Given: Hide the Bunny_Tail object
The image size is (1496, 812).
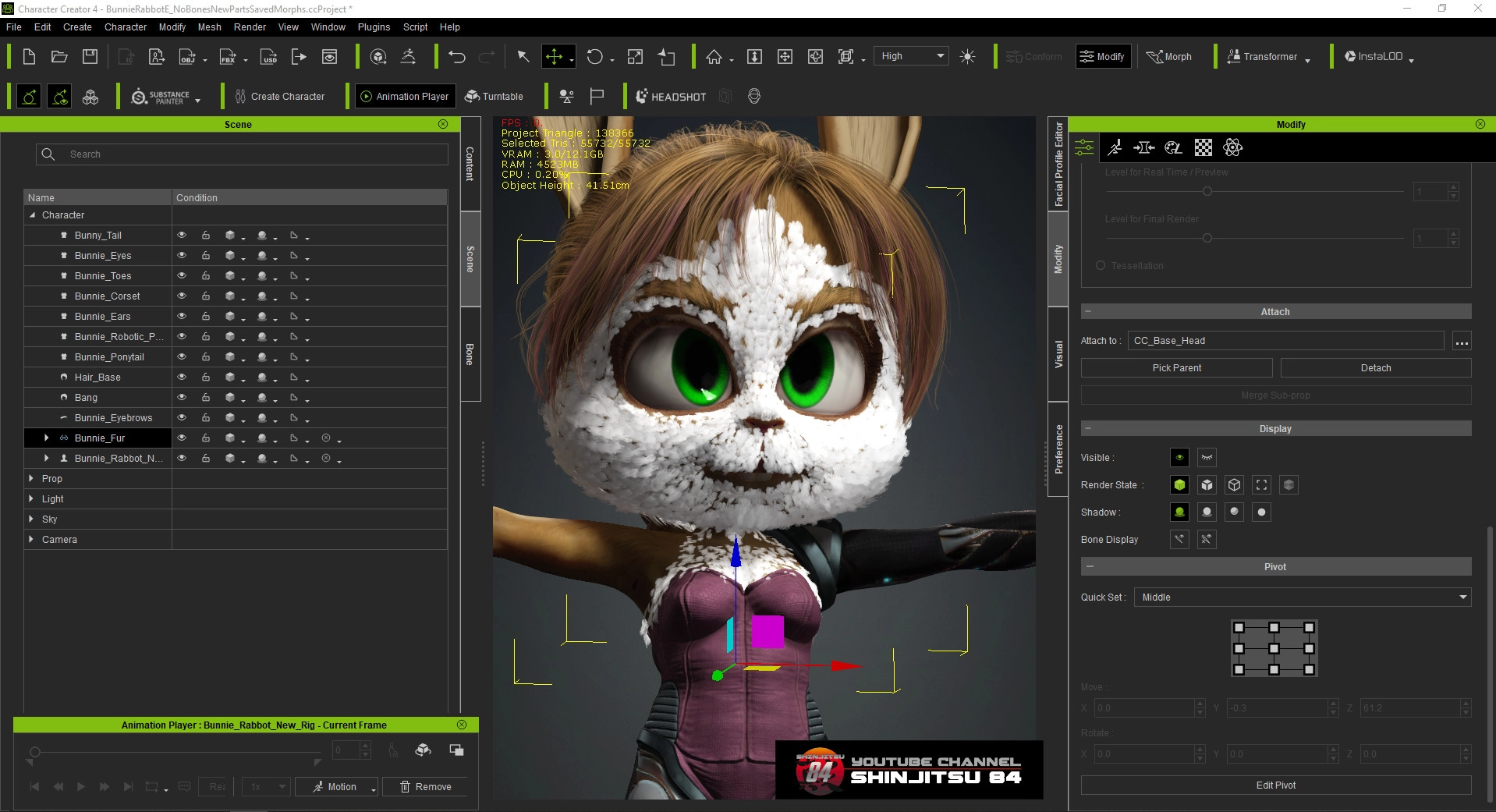Looking at the screenshot, I should [182, 235].
